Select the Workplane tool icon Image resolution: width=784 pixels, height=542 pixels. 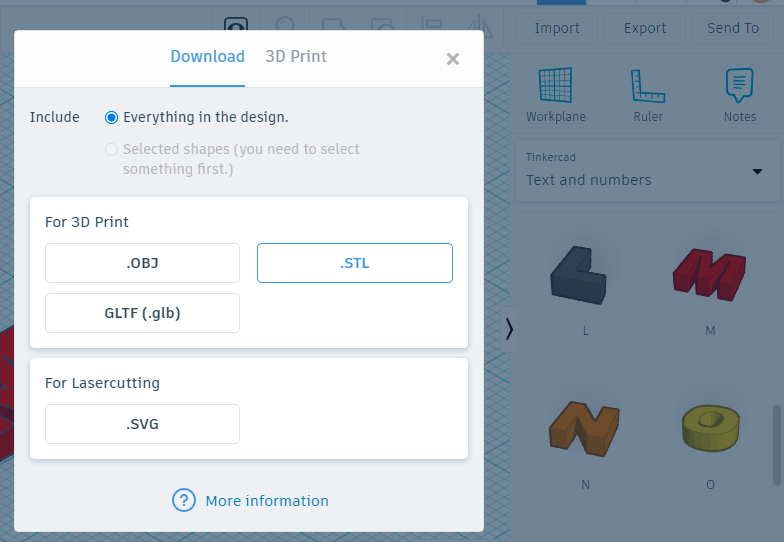point(555,86)
